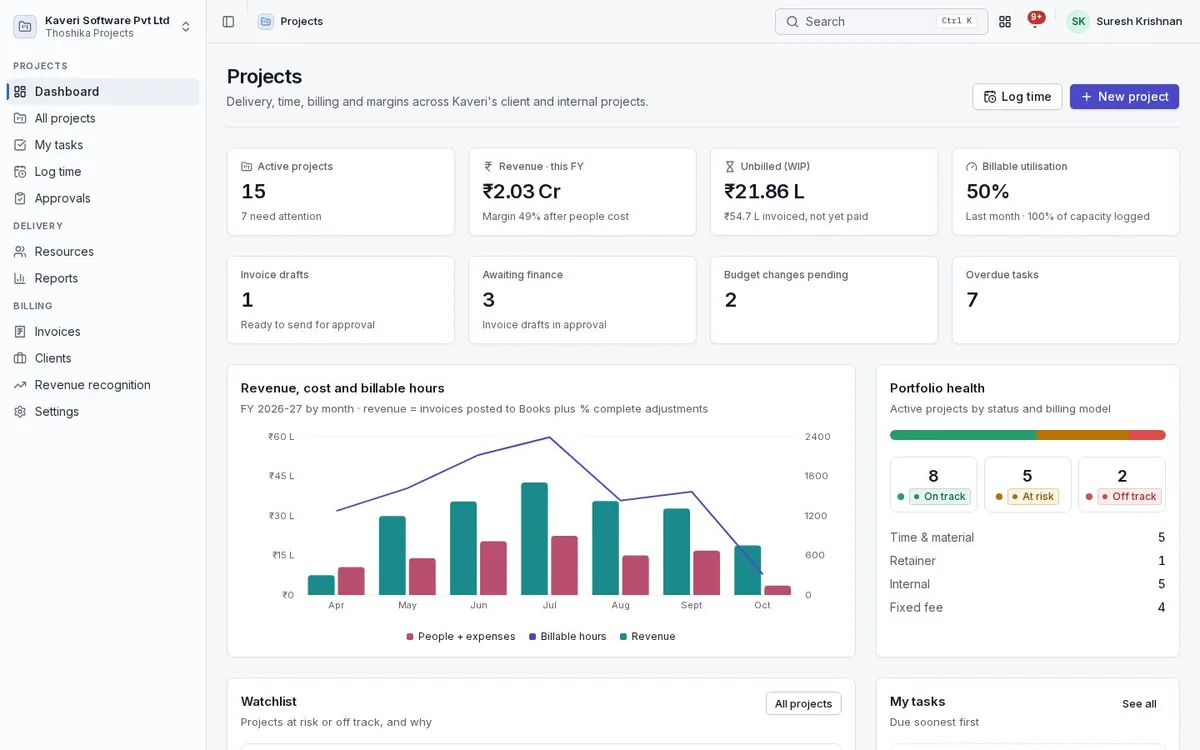Viewport: 1200px width, 750px height.
Task: Focus the Search input field
Action: pos(881,21)
